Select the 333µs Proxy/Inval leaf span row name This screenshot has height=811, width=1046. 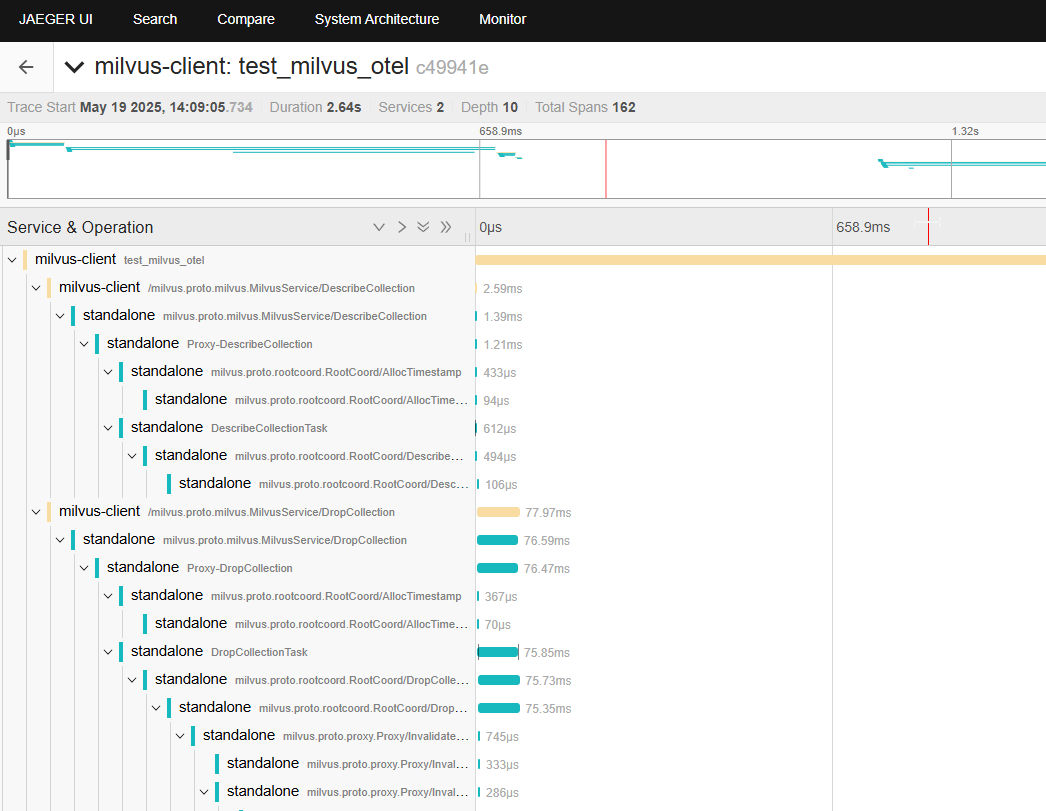[x=347, y=764]
